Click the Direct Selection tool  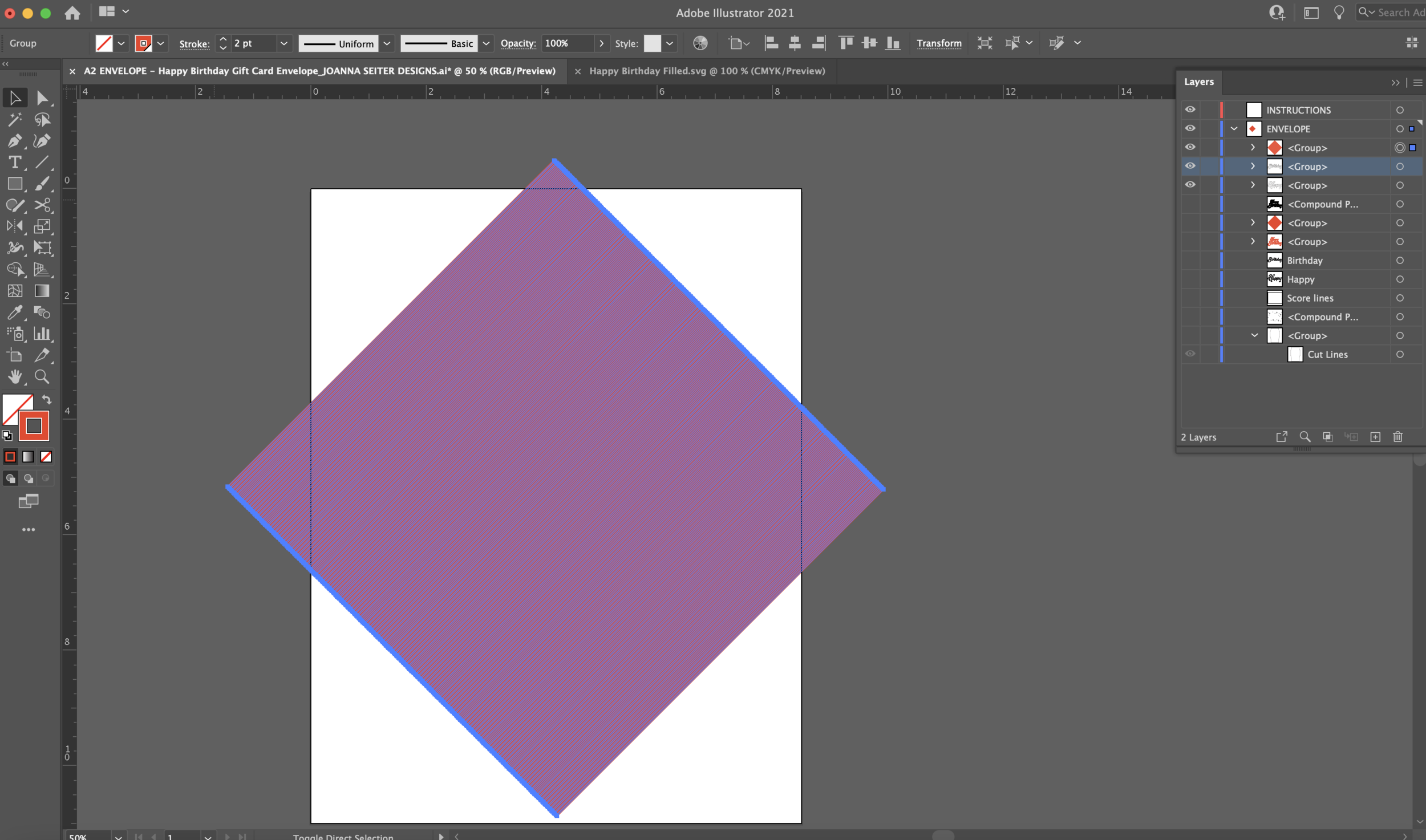coord(42,98)
